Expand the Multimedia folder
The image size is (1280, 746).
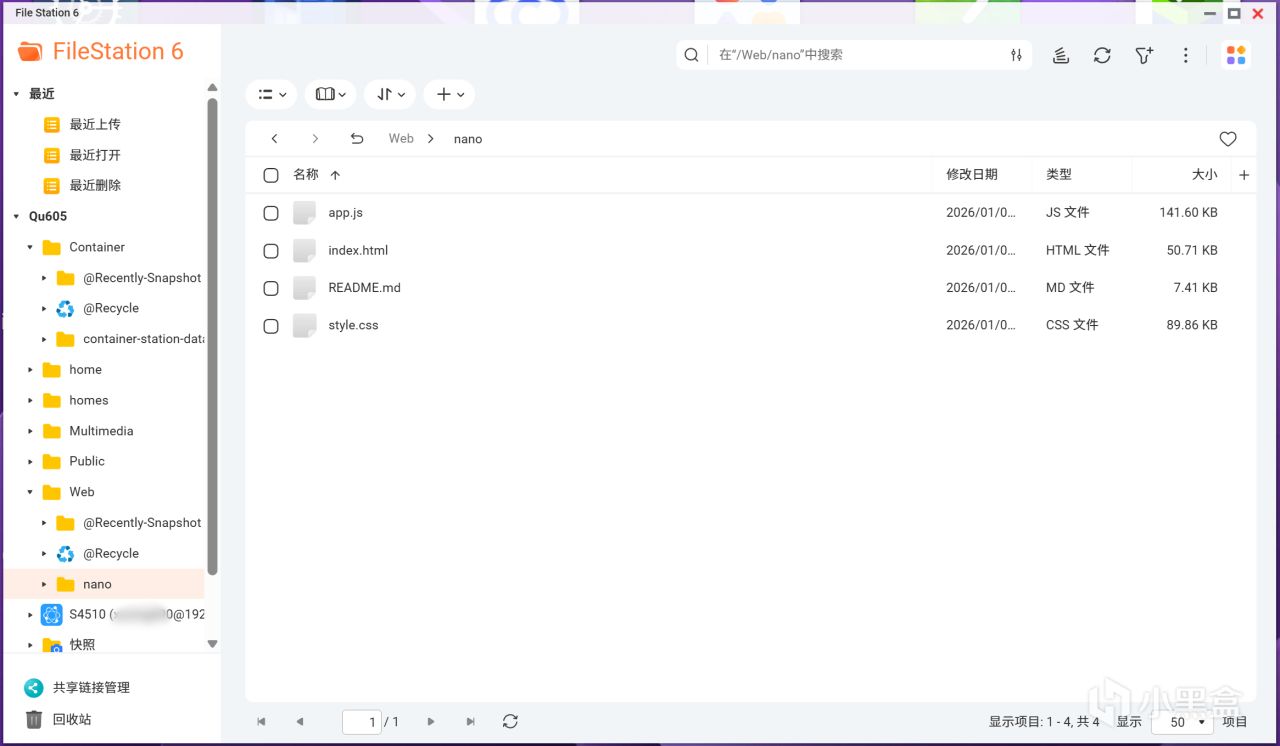tap(30, 431)
